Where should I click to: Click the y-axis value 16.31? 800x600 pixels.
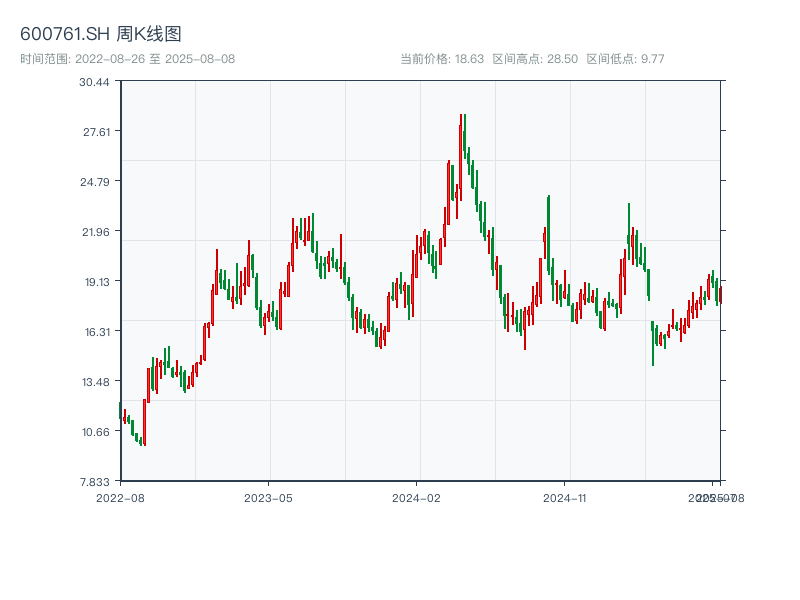[97, 332]
